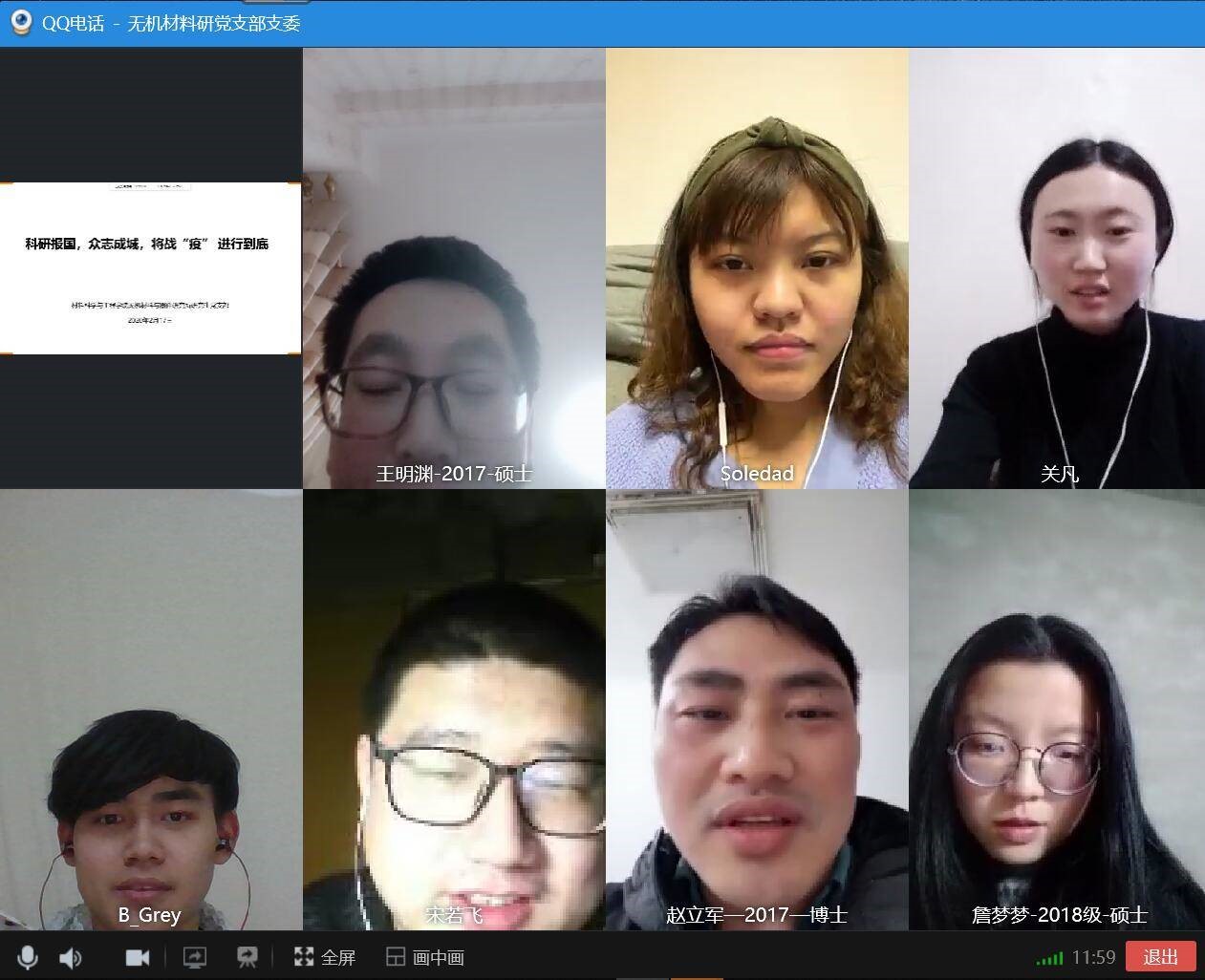1205x980 pixels.
Task: Select 关凡's video tile
Action: [x=1057, y=268]
